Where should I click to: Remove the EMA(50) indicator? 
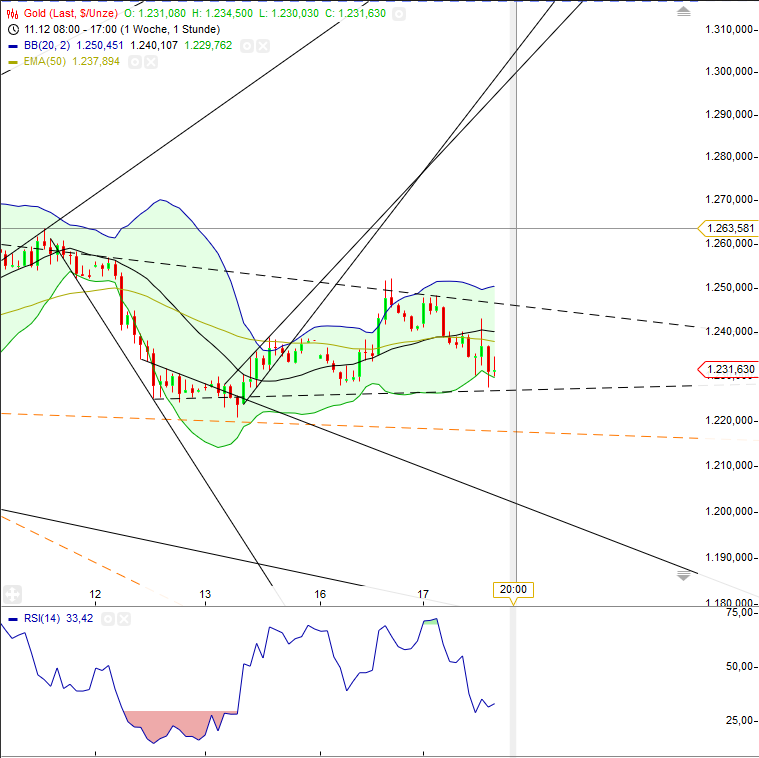(151, 62)
